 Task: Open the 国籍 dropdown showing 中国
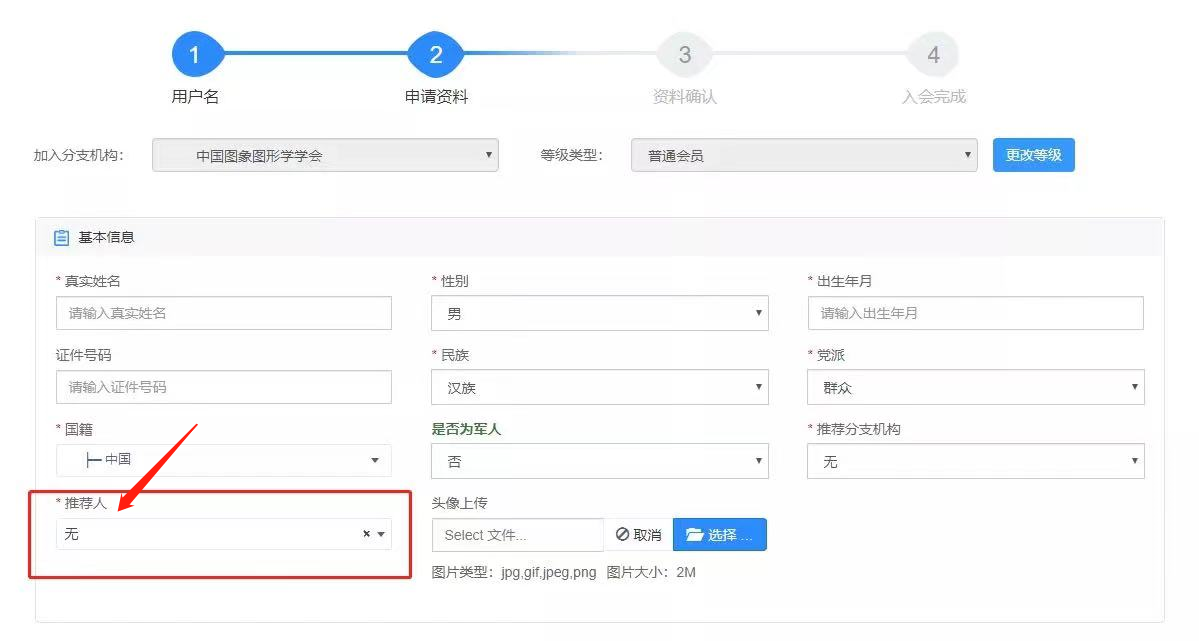point(223,460)
